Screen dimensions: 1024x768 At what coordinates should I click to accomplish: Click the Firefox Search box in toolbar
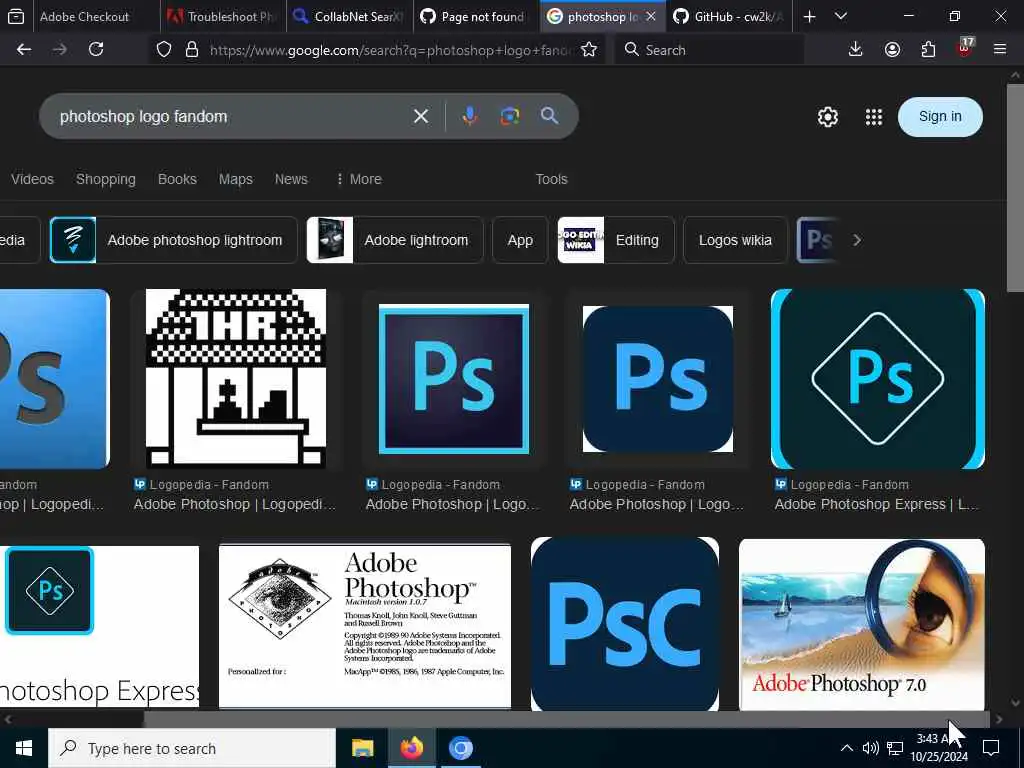pyautogui.click(x=709, y=50)
